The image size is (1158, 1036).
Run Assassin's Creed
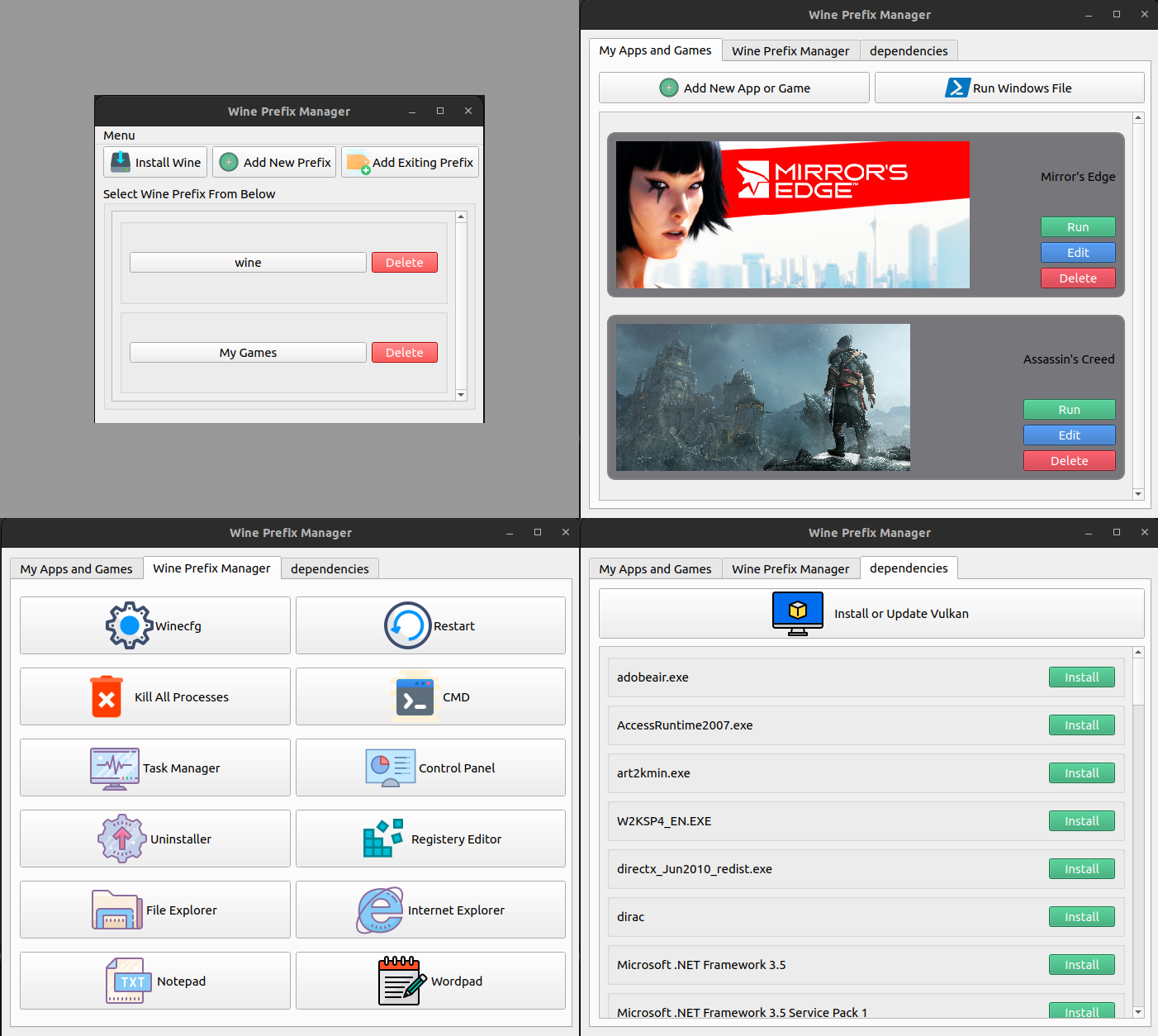coord(1070,409)
